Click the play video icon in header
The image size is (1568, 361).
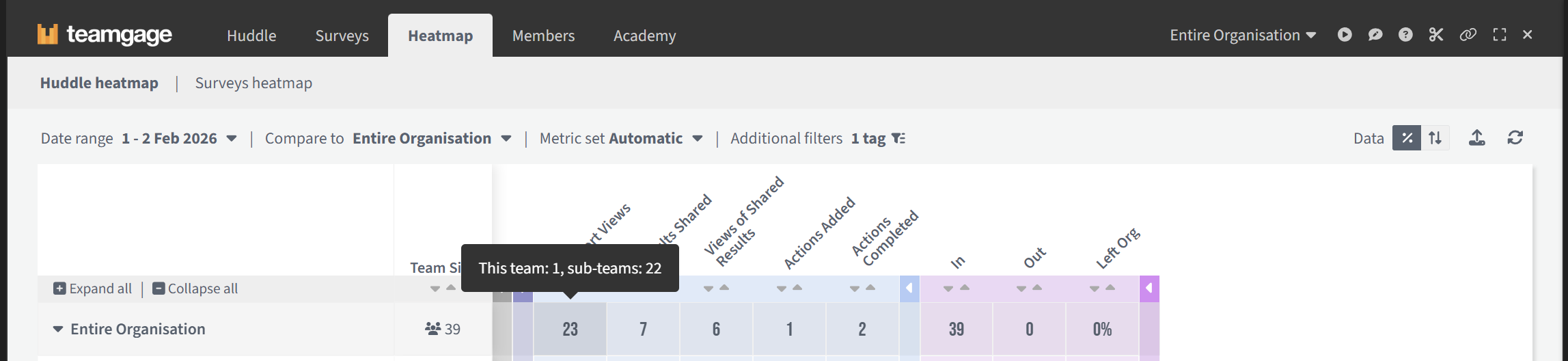(x=1345, y=35)
